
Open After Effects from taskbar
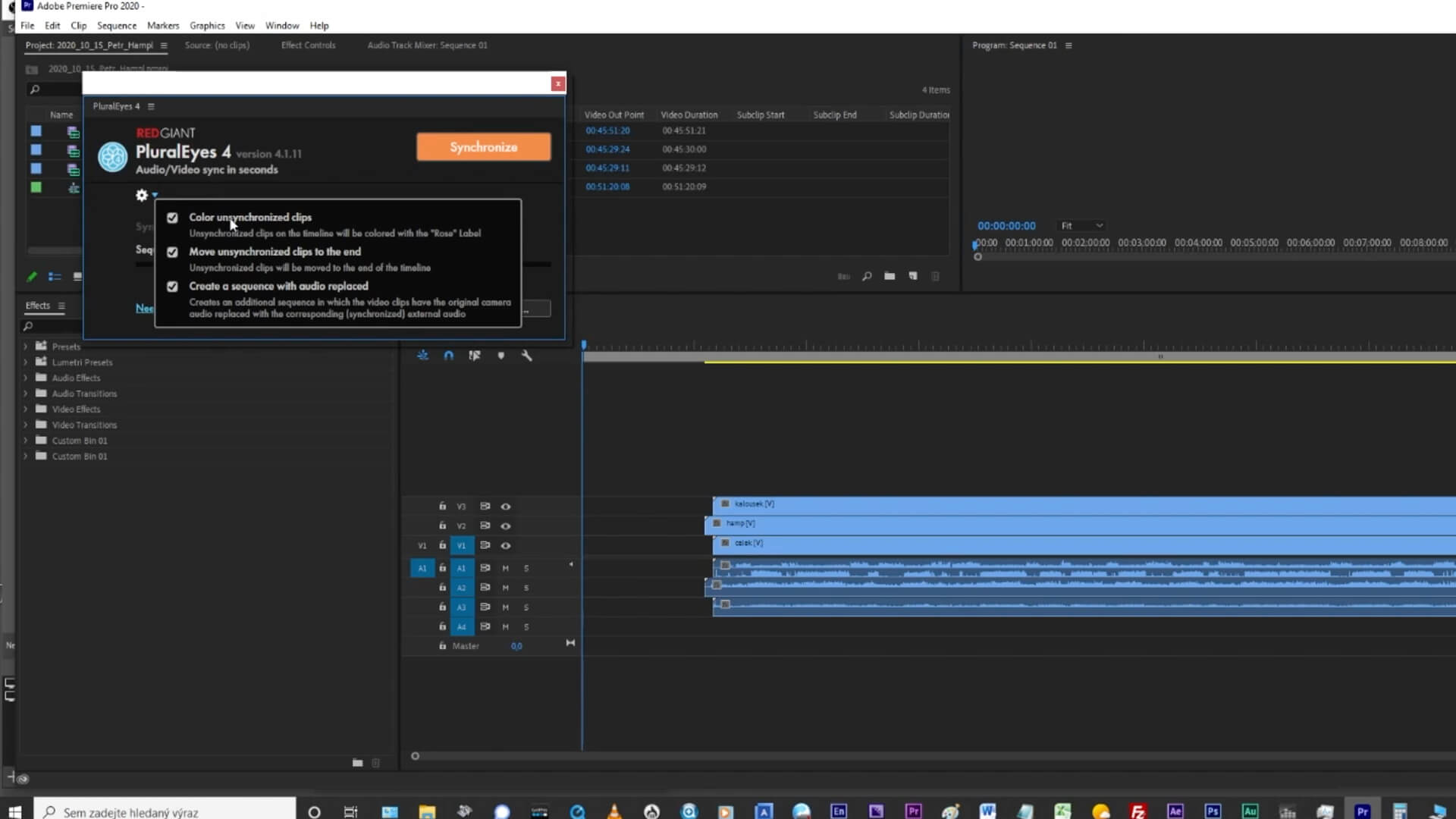pyautogui.click(x=1175, y=811)
